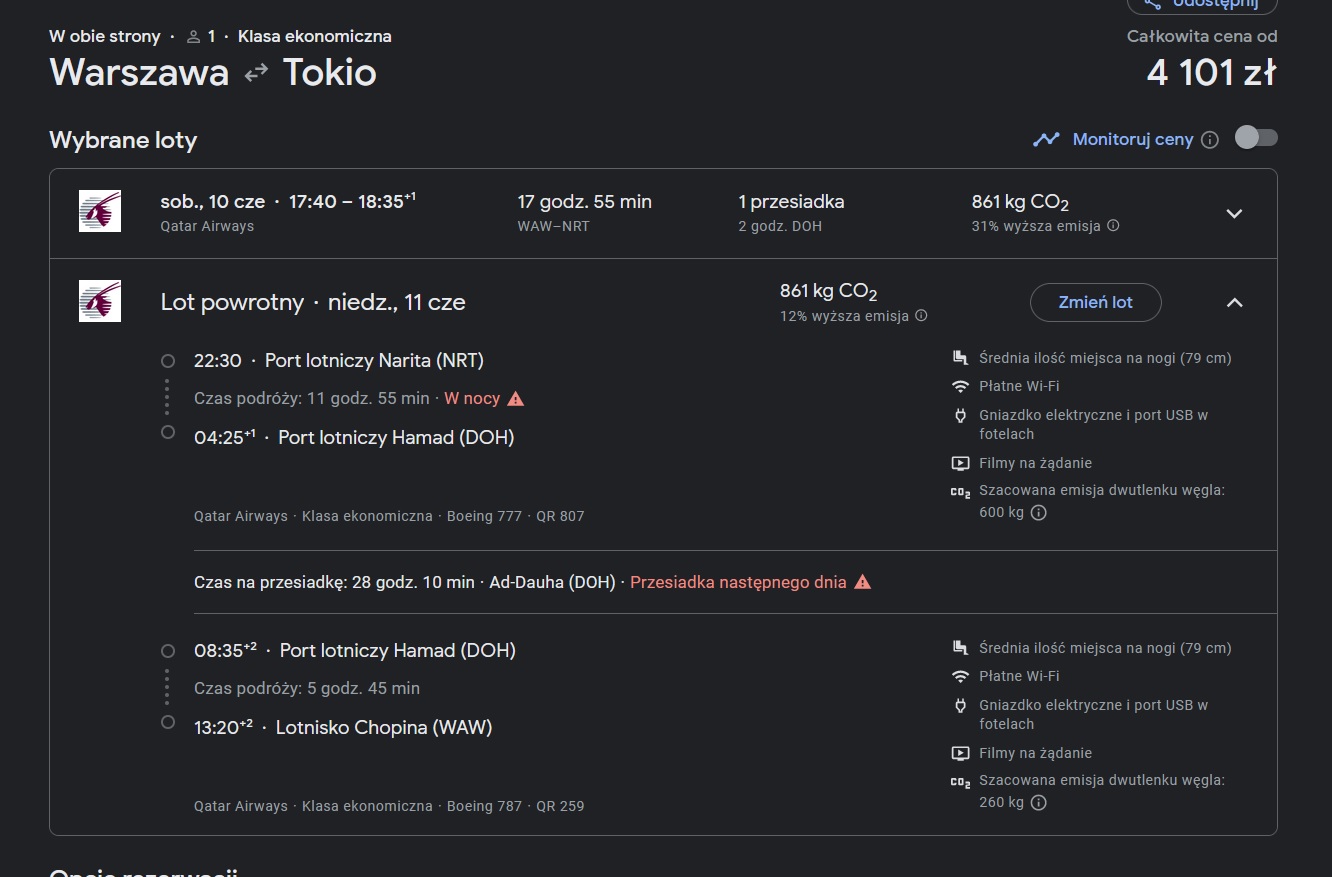This screenshot has width=1332, height=877.
Task: Expand the outbound flight sob., 10 cze details
Action: coord(1234,213)
